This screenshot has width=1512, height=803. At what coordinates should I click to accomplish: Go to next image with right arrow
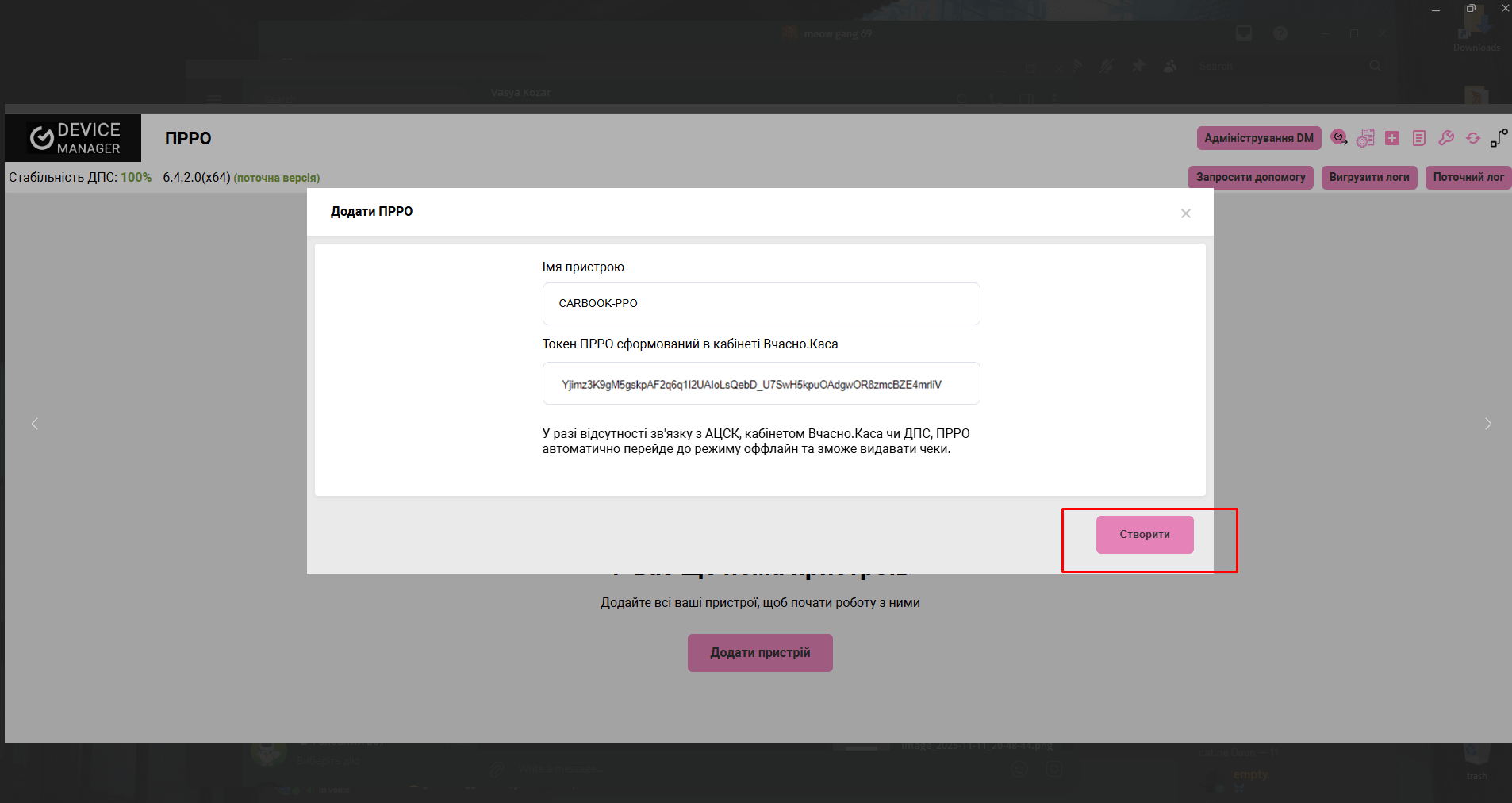(1488, 424)
